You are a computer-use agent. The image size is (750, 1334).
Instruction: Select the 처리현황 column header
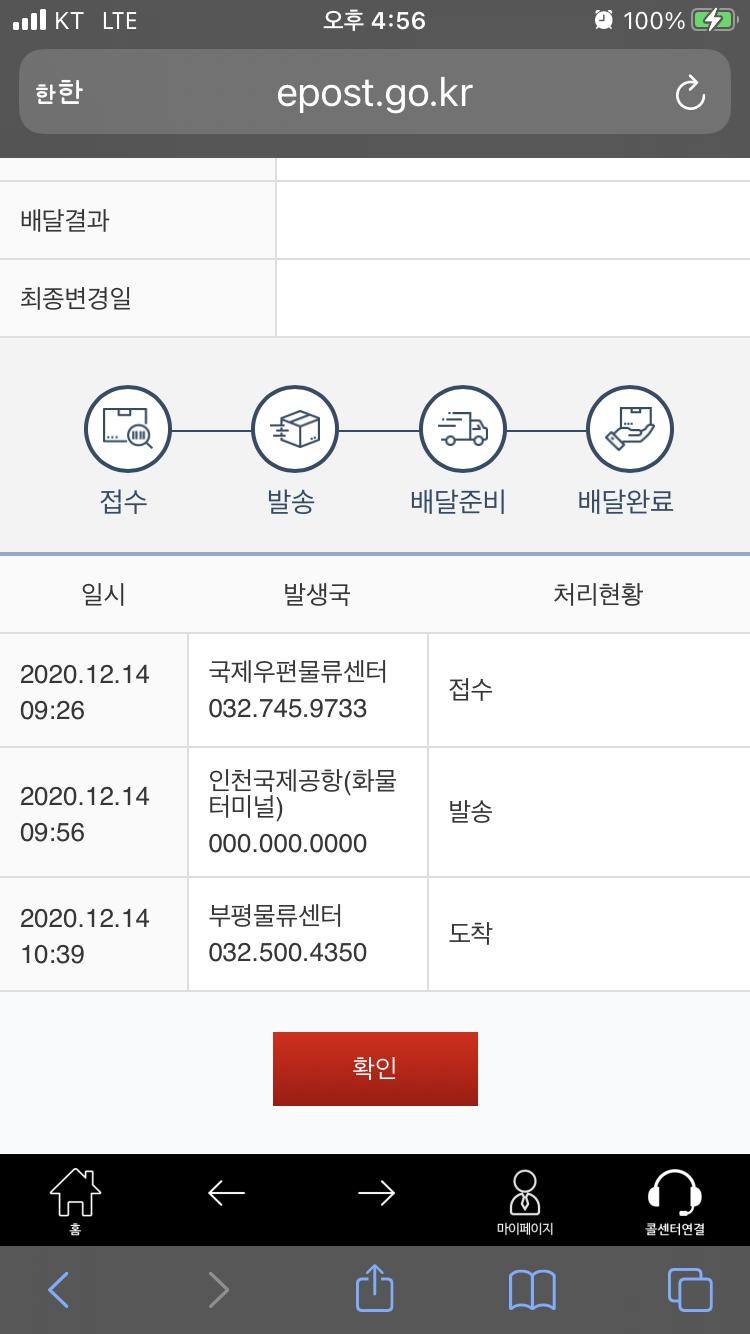click(x=598, y=595)
